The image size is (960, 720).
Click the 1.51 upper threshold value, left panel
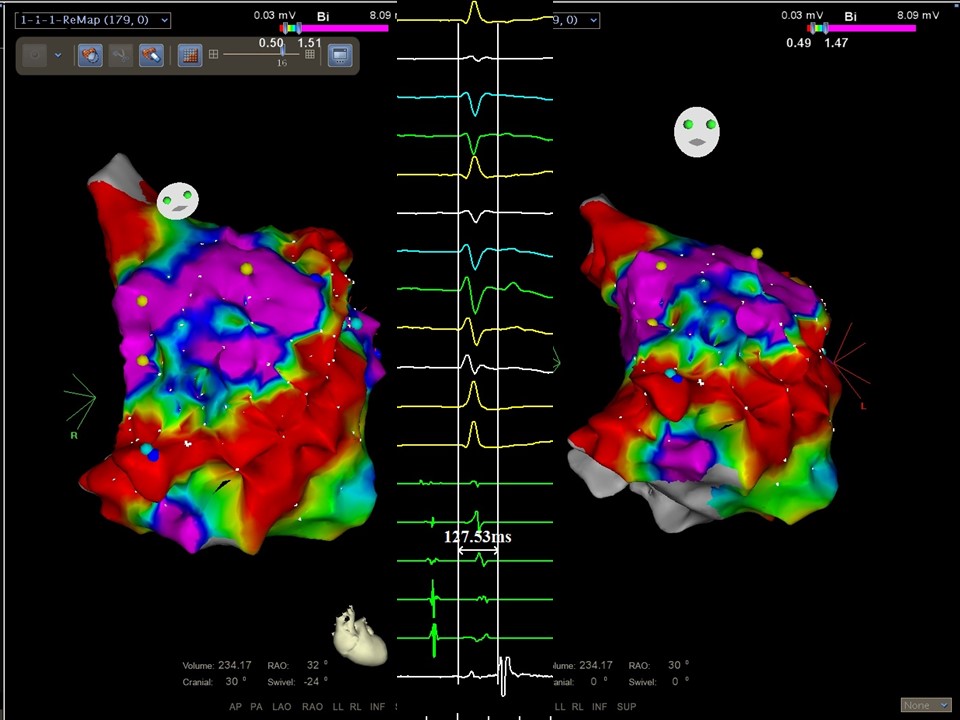[309, 43]
